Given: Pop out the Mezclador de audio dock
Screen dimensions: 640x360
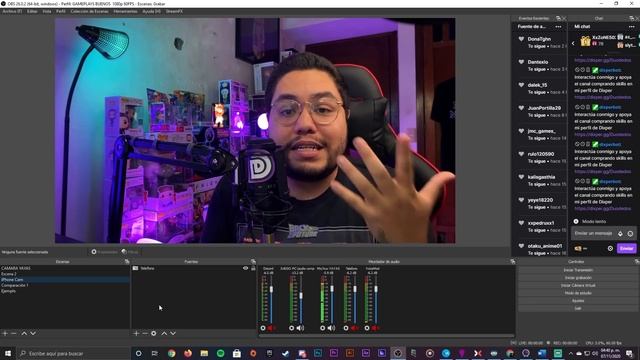Looking at the screenshot, I should pos(513,262).
